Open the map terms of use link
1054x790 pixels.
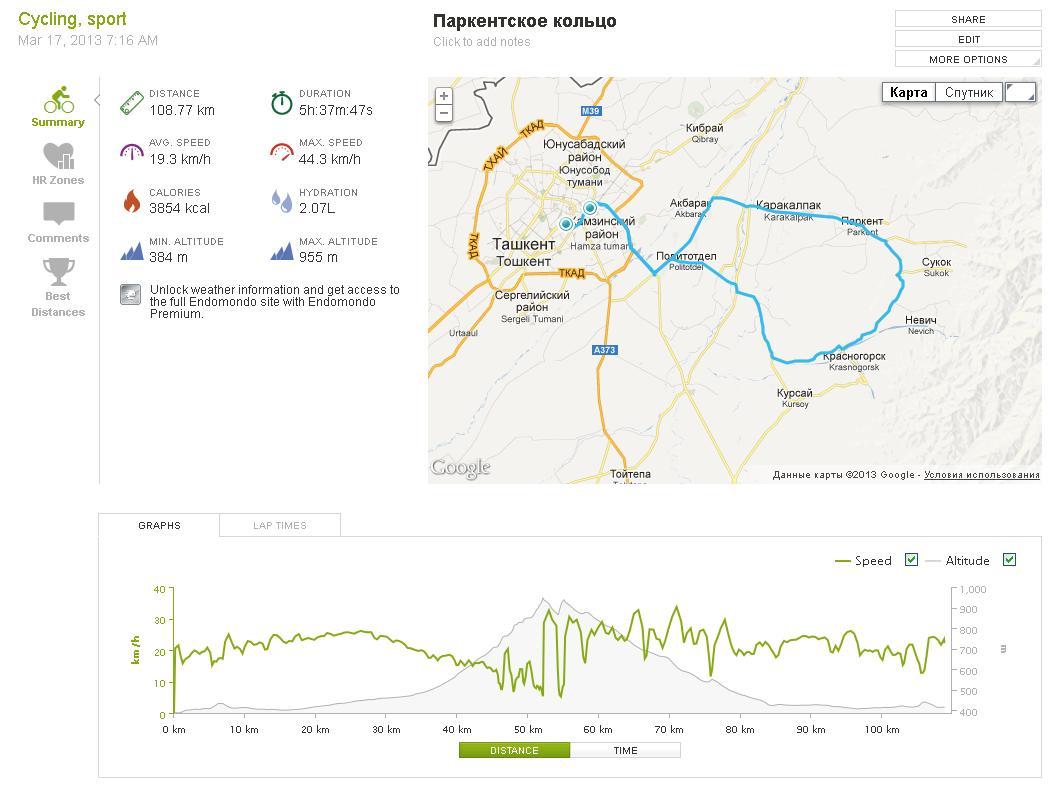(x=981, y=475)
